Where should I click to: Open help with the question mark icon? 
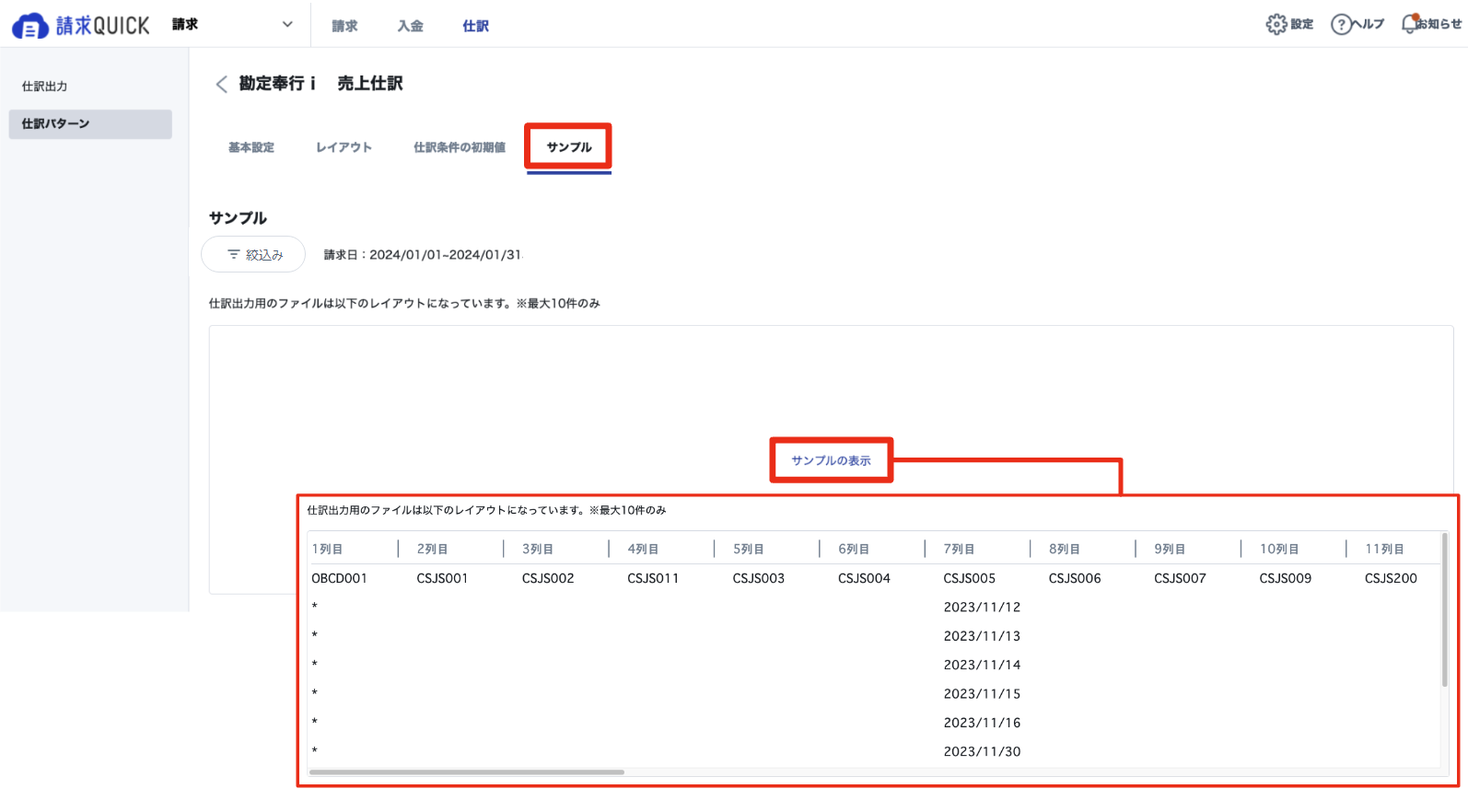coord(1341,24)
